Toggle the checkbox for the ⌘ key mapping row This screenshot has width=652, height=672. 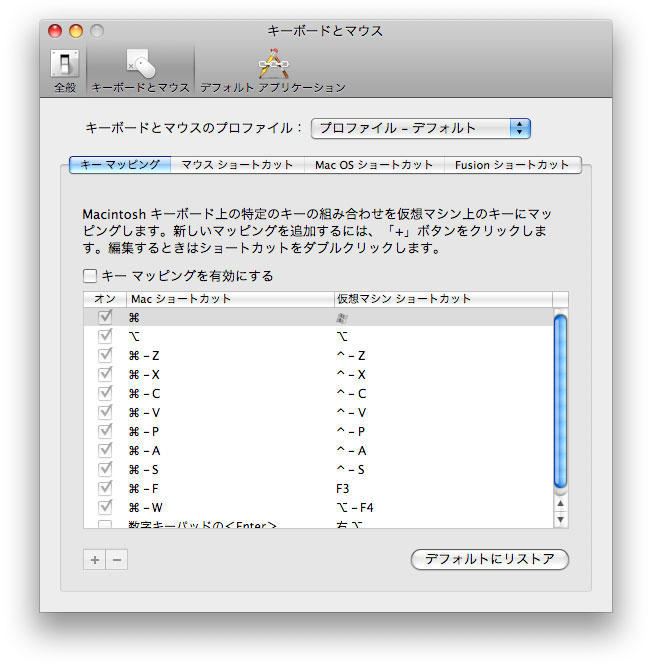pyautogui.click(x=105, y=317)
